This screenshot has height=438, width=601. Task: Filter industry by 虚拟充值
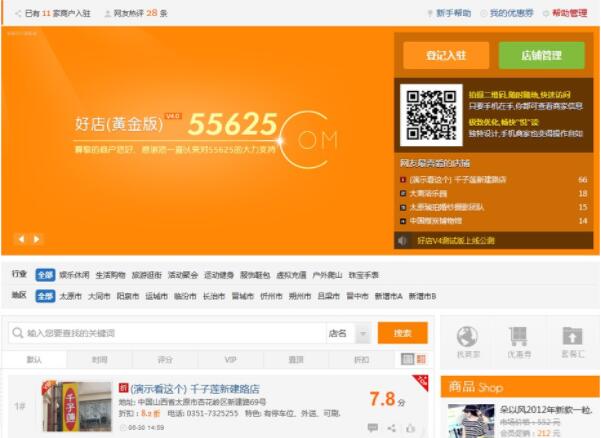pos(291,275)
